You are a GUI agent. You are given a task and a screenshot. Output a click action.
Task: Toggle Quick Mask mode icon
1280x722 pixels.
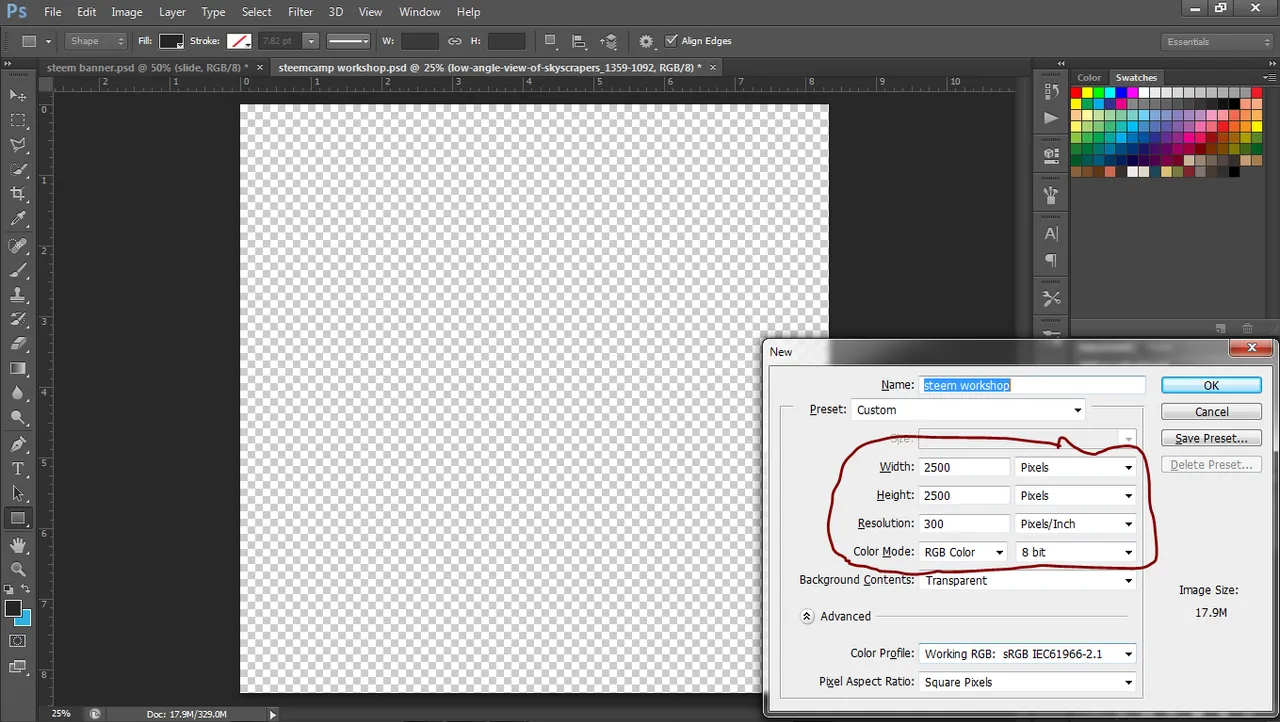[18, 641]
